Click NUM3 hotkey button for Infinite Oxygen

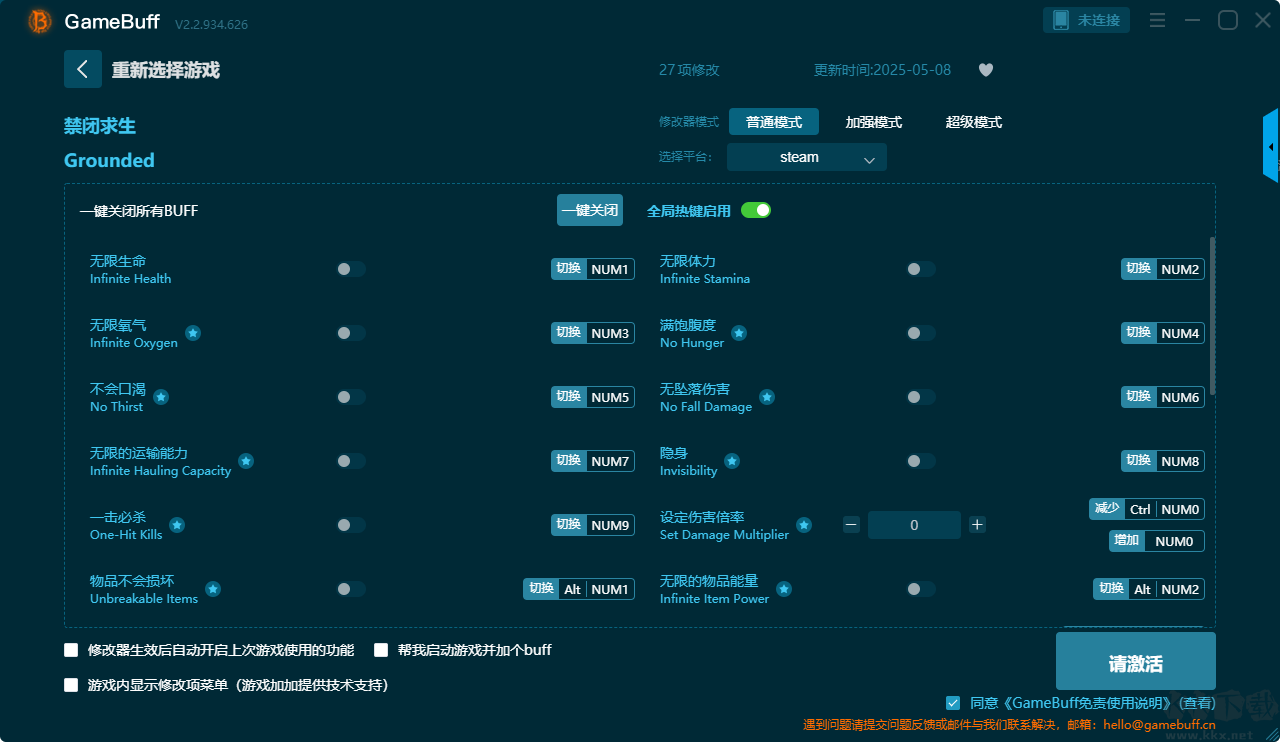click(593, 333)
